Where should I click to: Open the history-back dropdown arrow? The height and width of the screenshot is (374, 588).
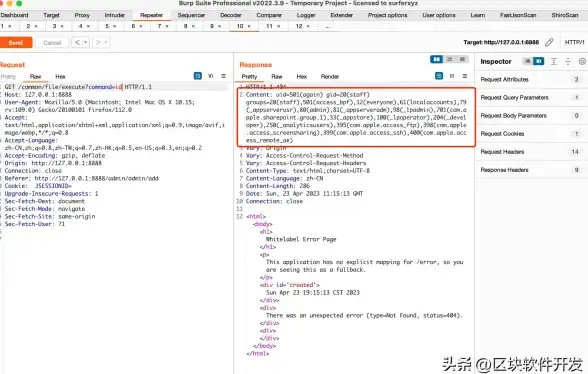[x=86, y=42]
